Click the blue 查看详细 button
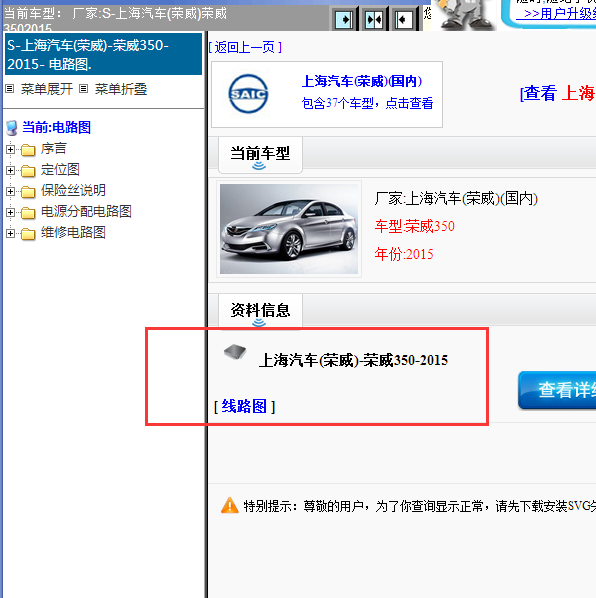 coord(557,390)
